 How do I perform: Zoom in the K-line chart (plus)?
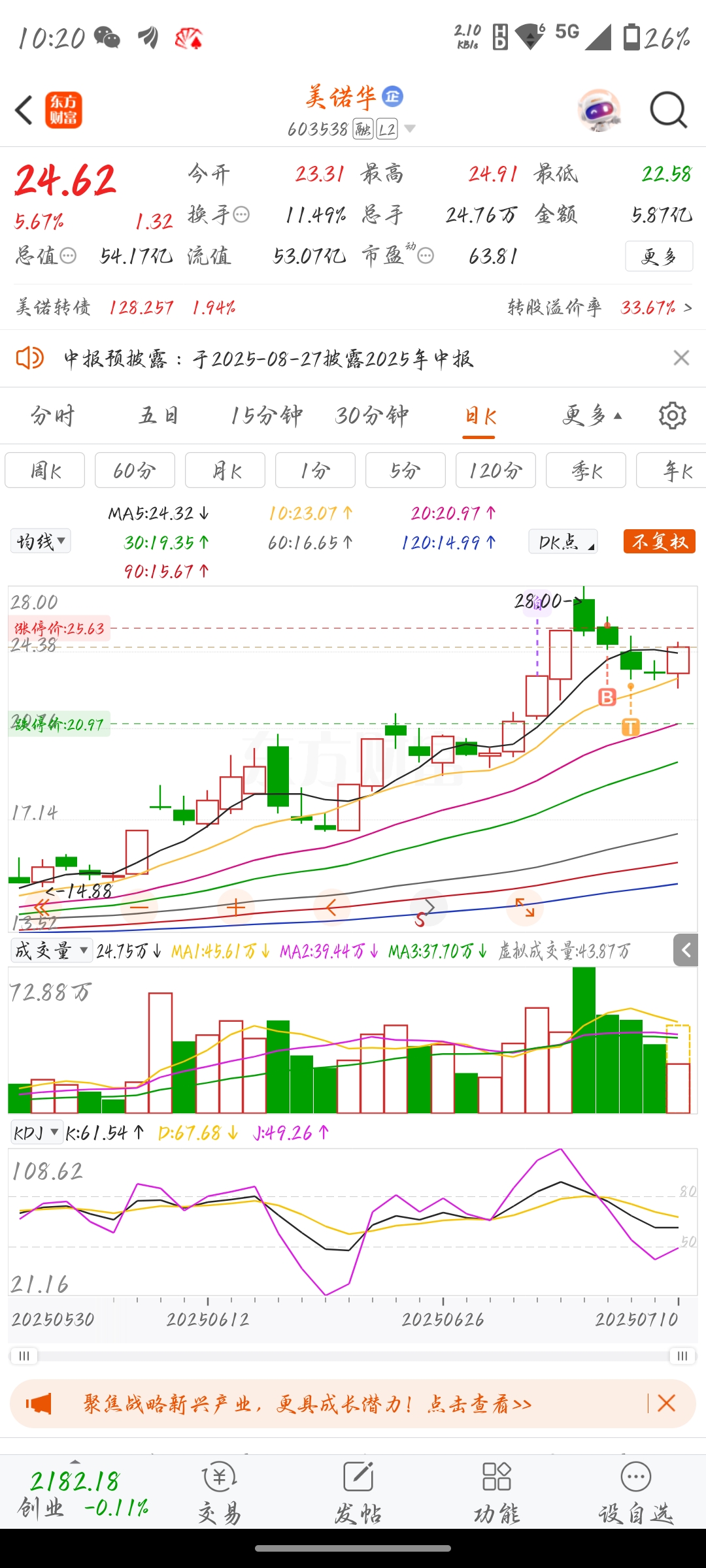[x=236, y=907]
